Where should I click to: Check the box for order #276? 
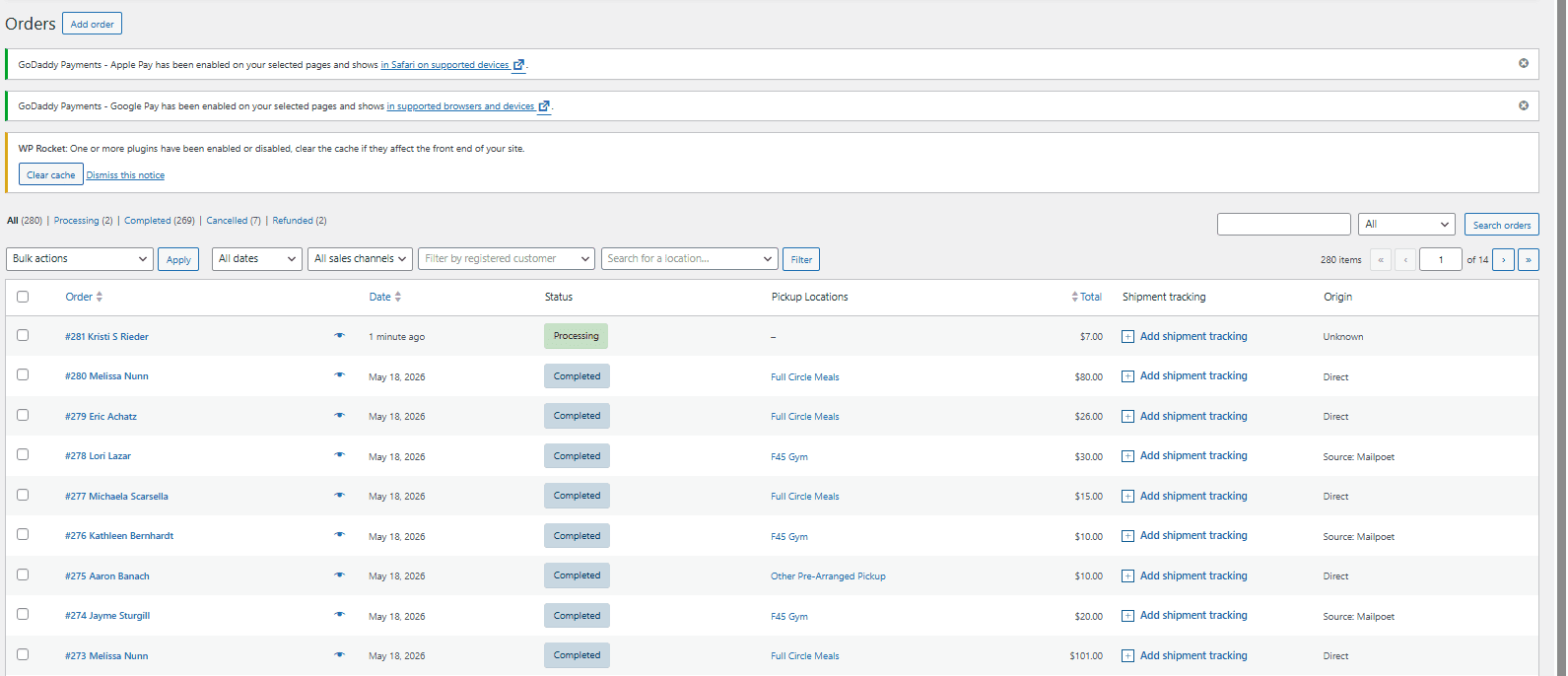tap(23, 534)
